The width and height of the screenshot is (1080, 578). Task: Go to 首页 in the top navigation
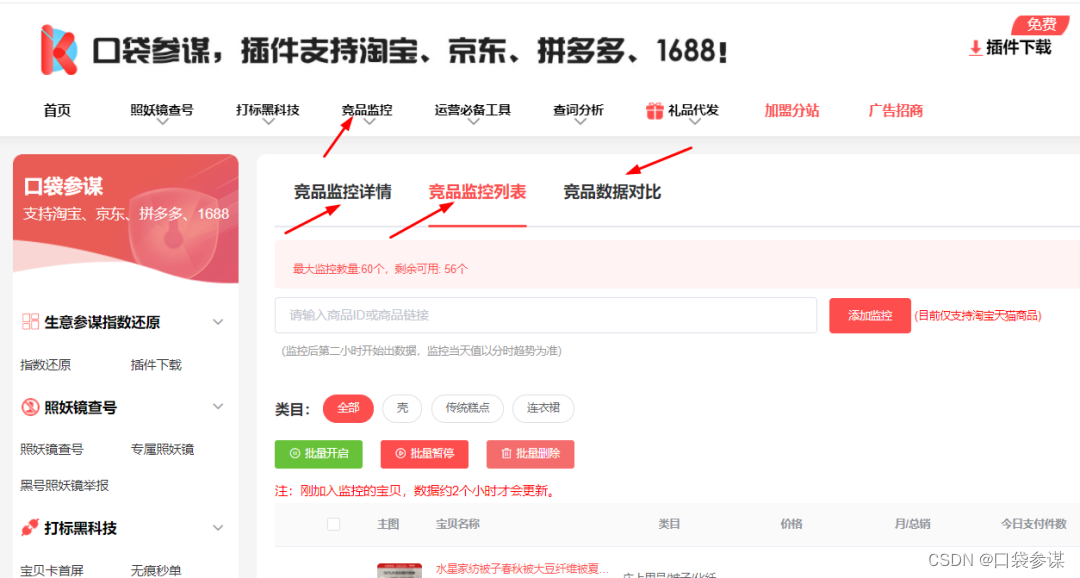coord(57,110)
